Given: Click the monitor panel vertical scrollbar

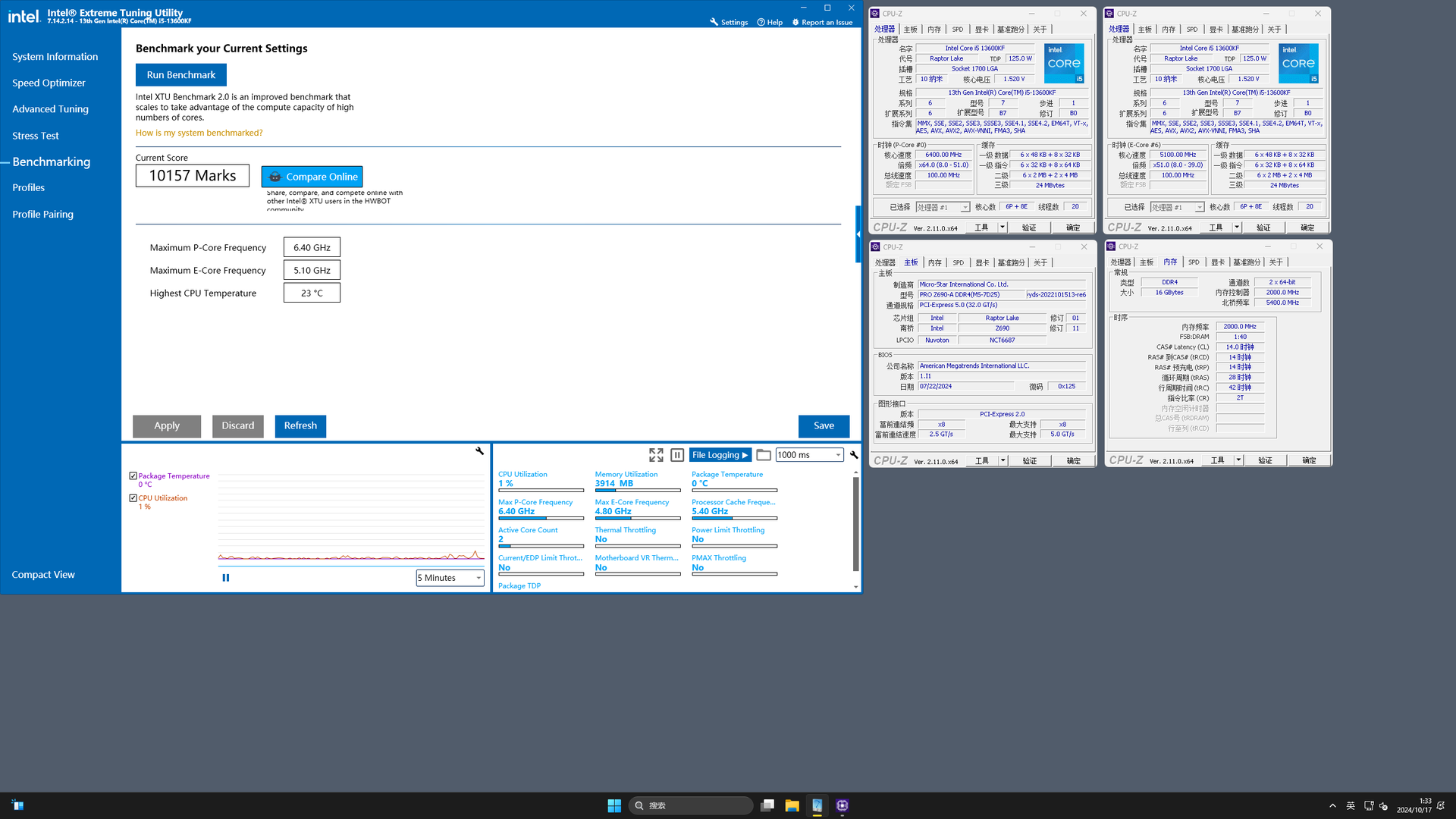Looking at the screenshot, I should 856,523.
